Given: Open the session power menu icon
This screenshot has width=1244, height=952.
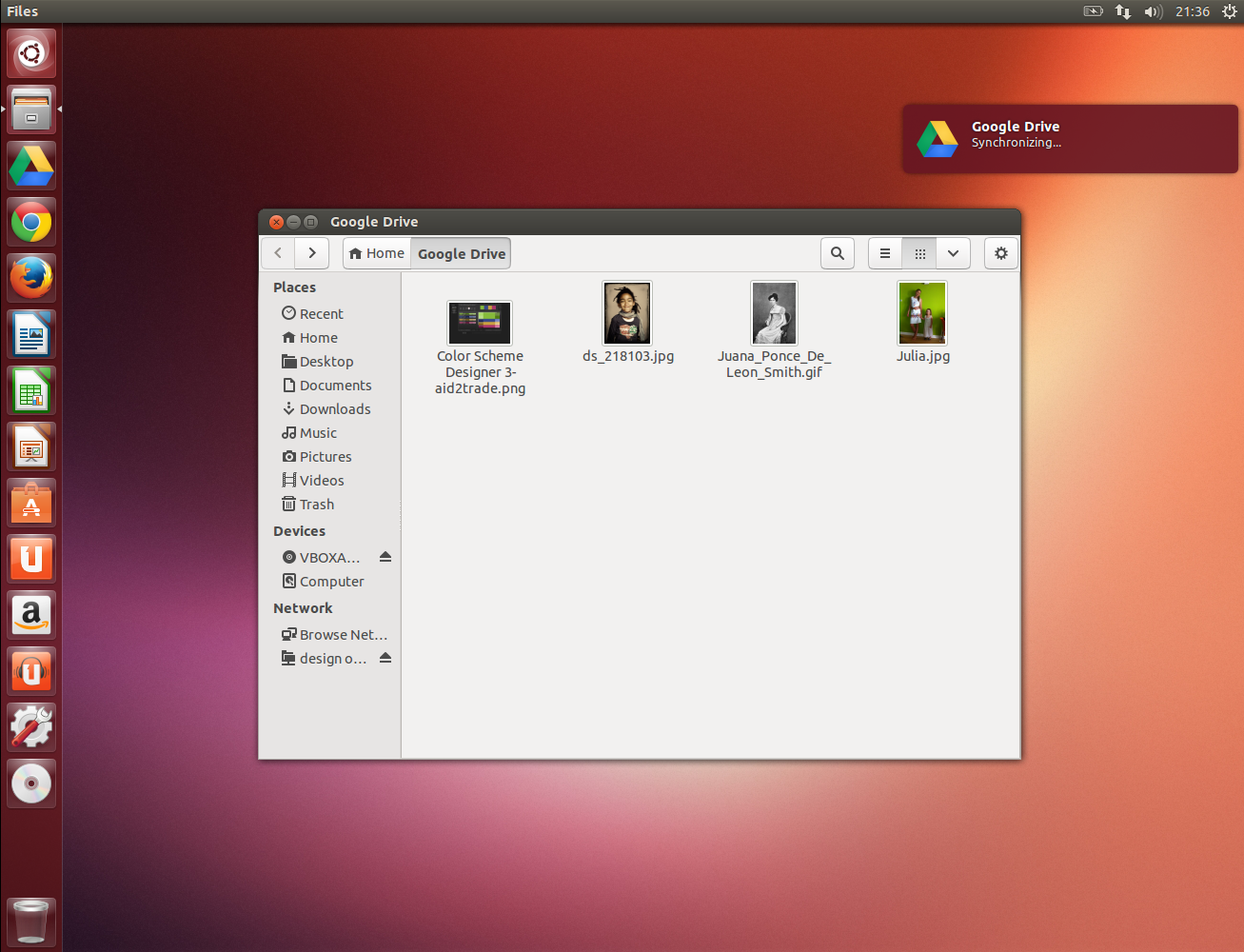Looking at the screenshot, I should [x=1229, y=11].
